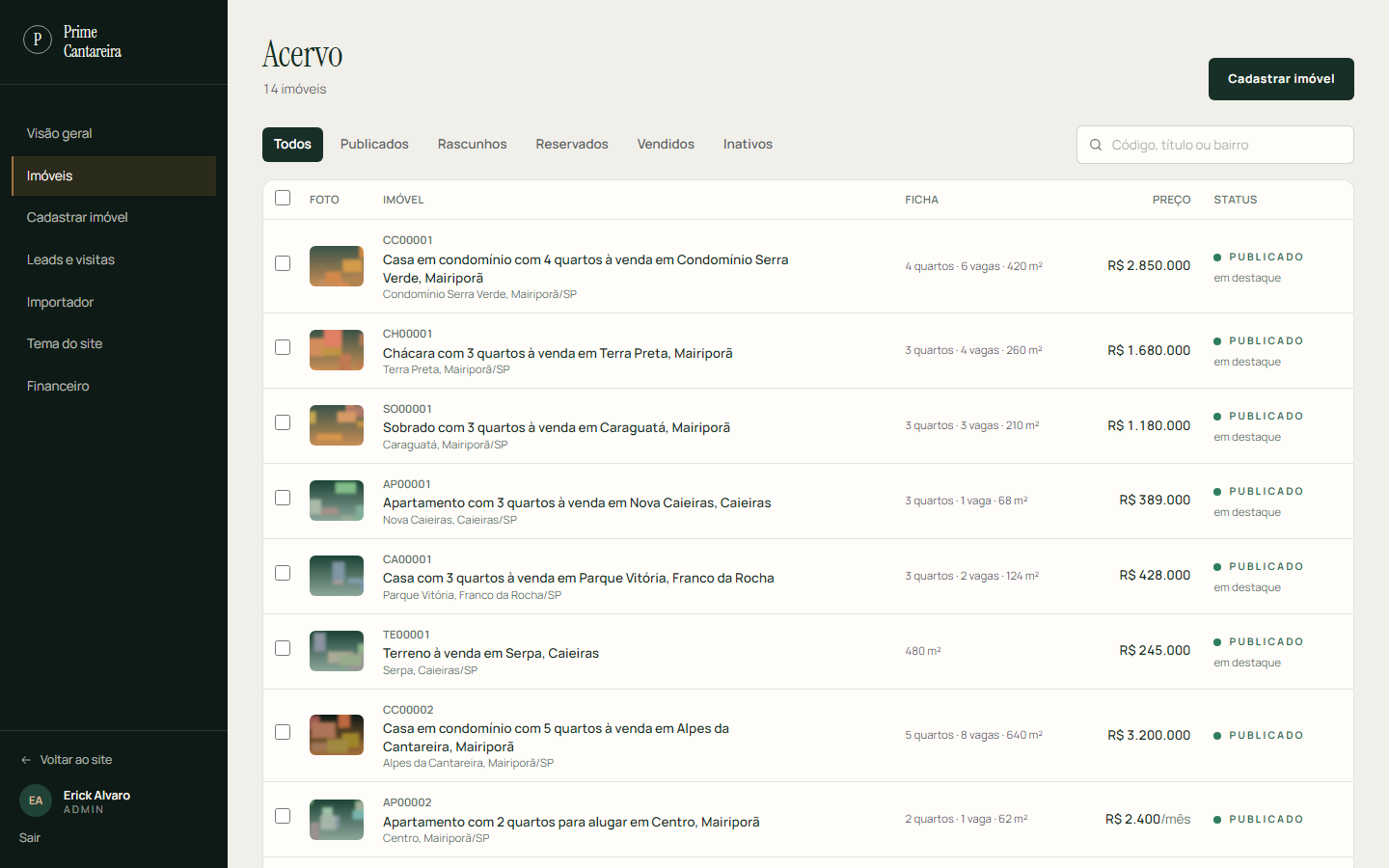Show the Rascunhos tab
Screen dimensions: 1389x868
coord(472,145)
